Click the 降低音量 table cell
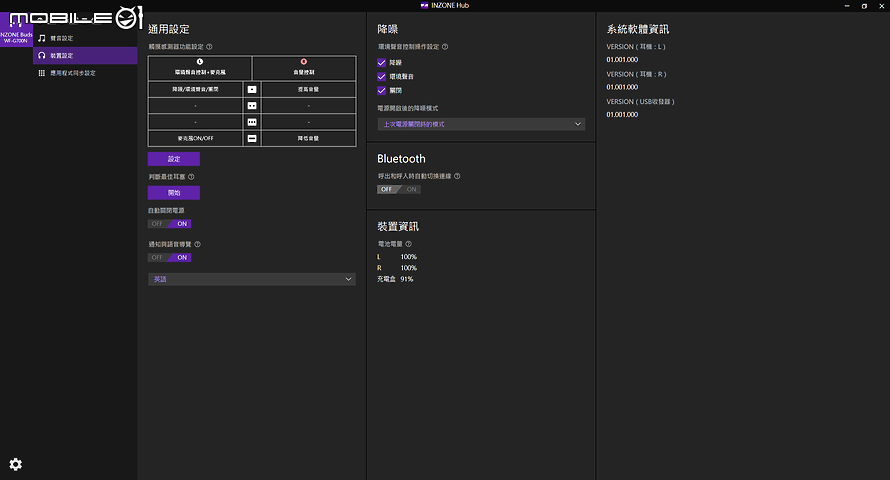This screenshot has height=480, width=890. click(309, 138)
